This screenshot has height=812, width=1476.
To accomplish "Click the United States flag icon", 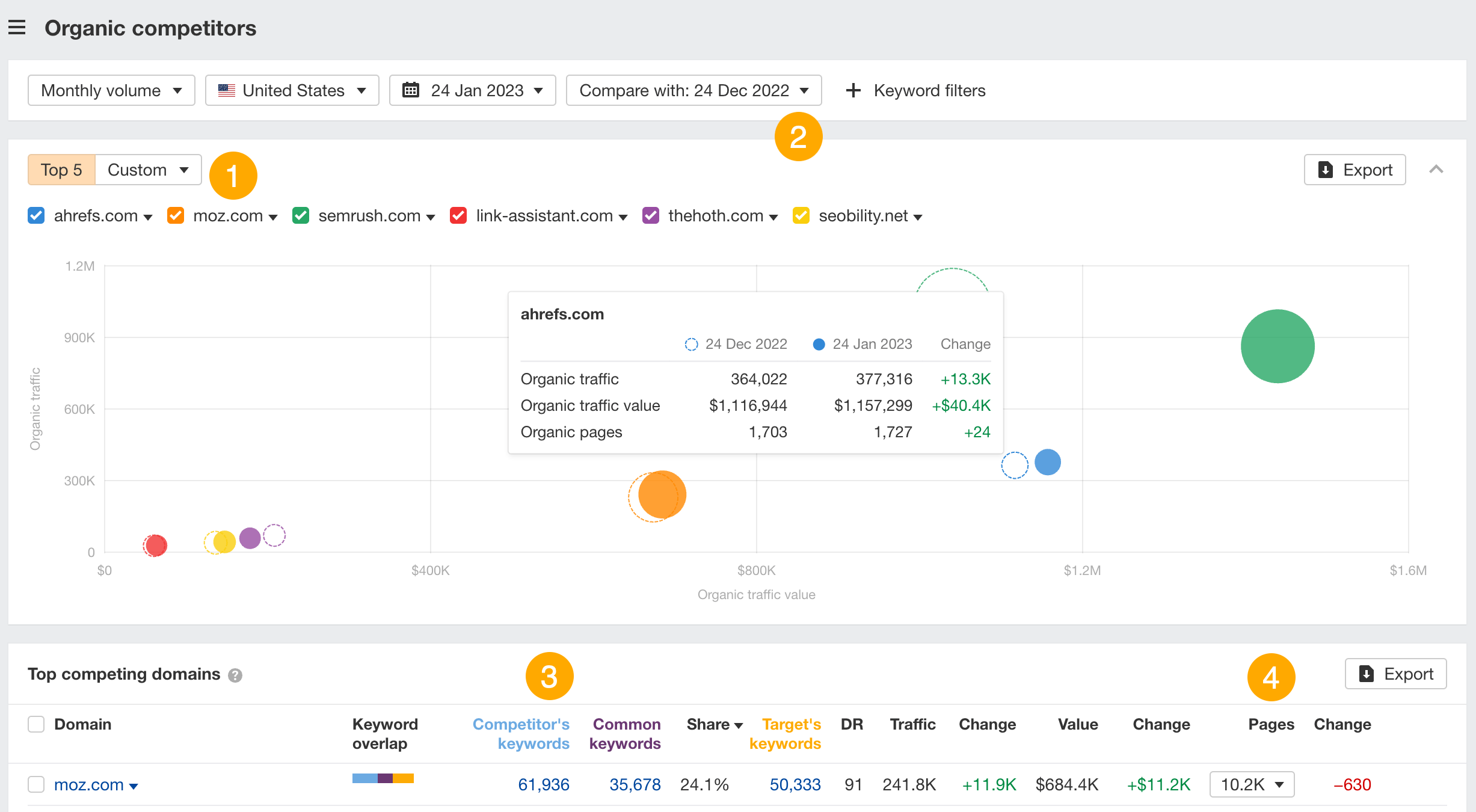I will click(x=227, y=90).
